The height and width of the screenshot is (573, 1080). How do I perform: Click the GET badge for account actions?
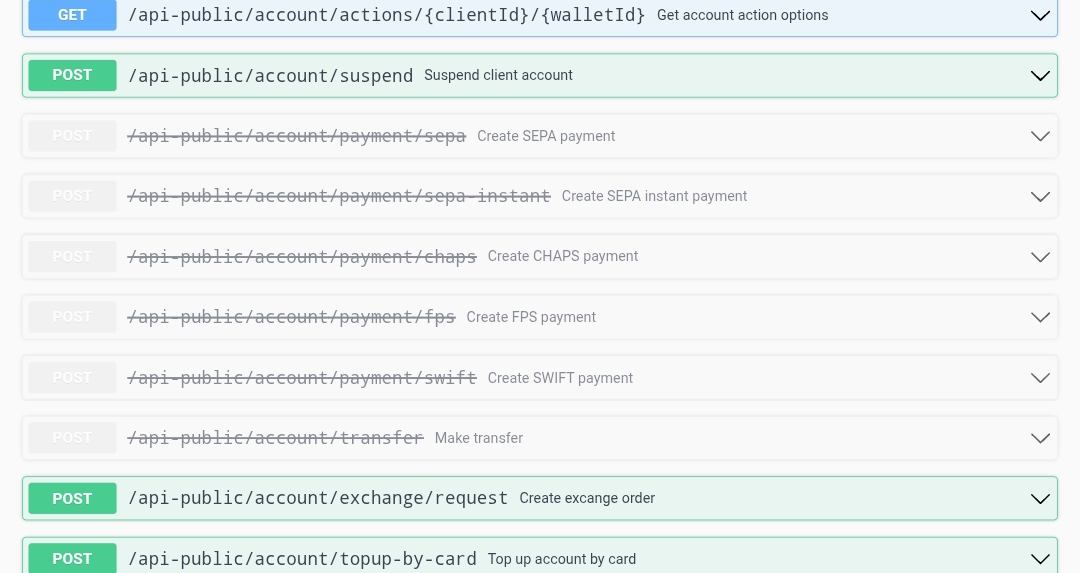(x=72, y=15)
